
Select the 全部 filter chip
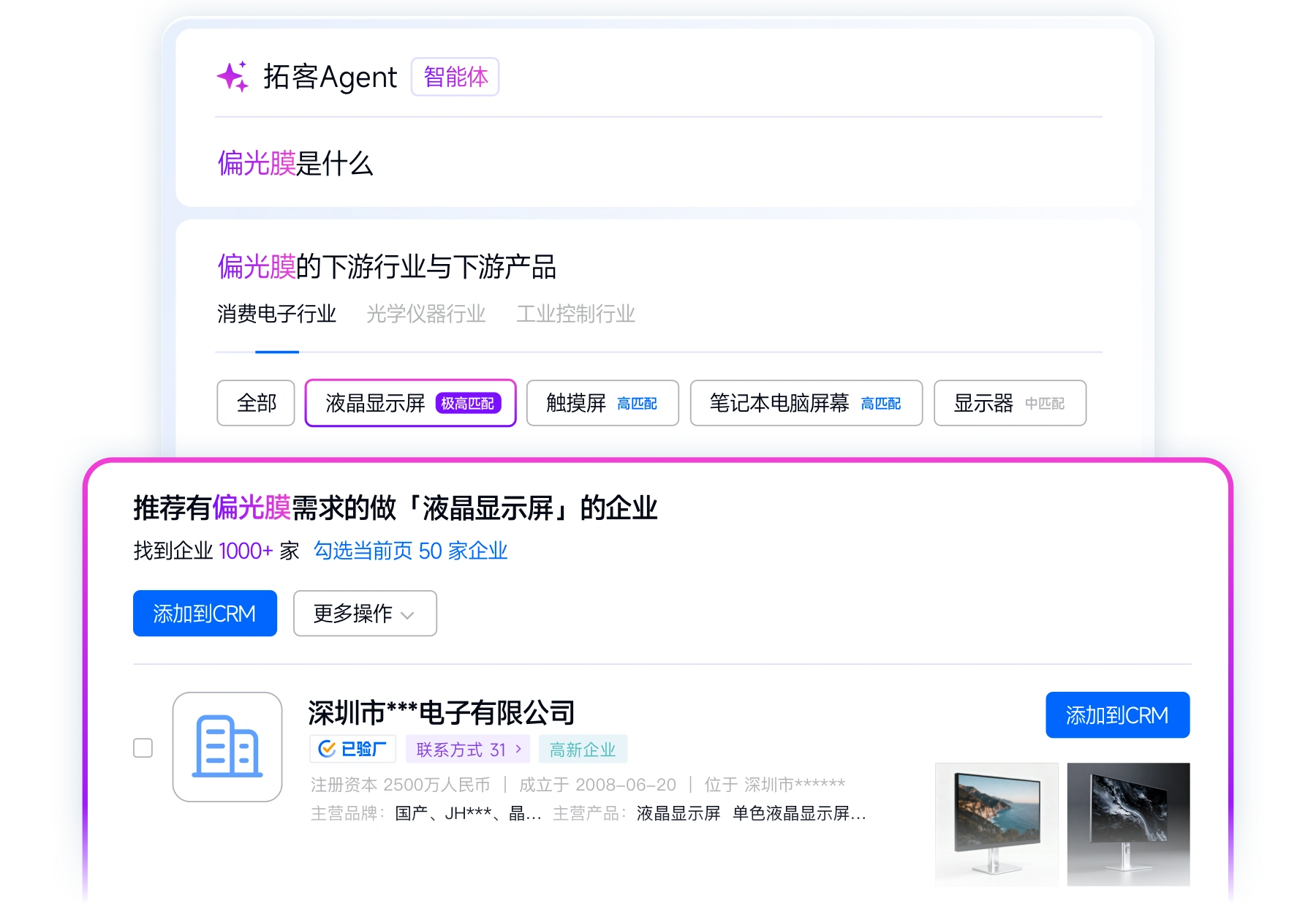pos(256,403)
